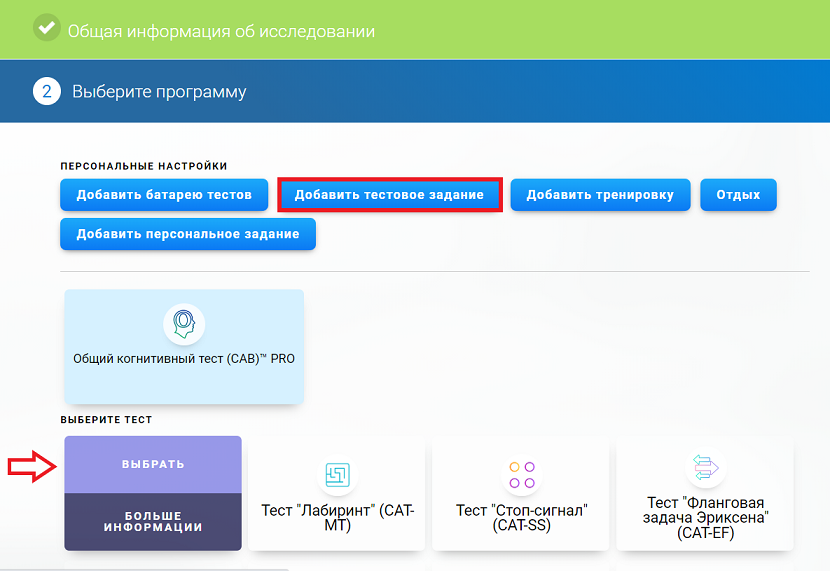
Task: Pick the 'Фланговая задача Эриксена (CAT-EF)' label
Action: [705, 517]
